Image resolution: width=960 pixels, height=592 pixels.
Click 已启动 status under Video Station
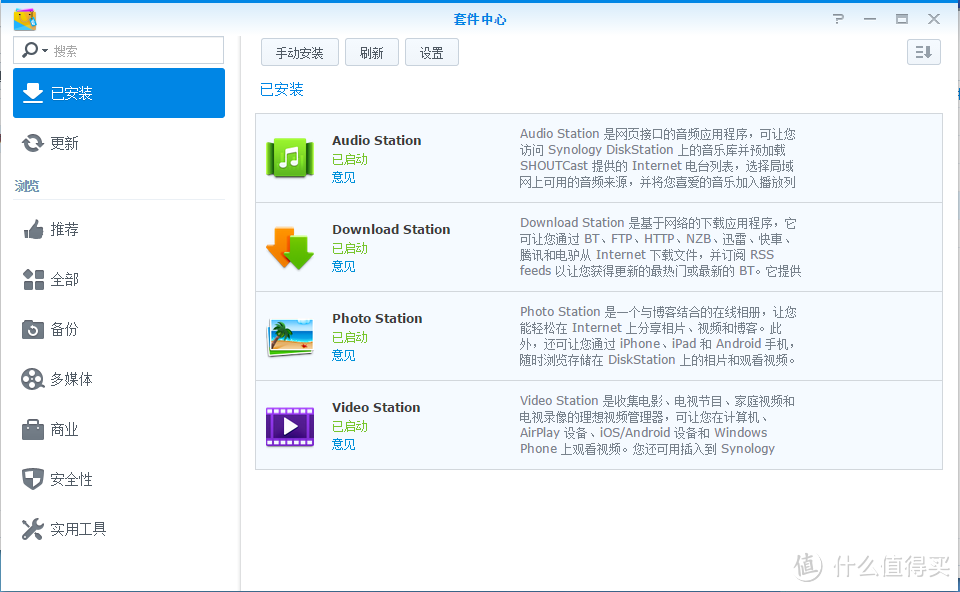(x=350, y=426)
